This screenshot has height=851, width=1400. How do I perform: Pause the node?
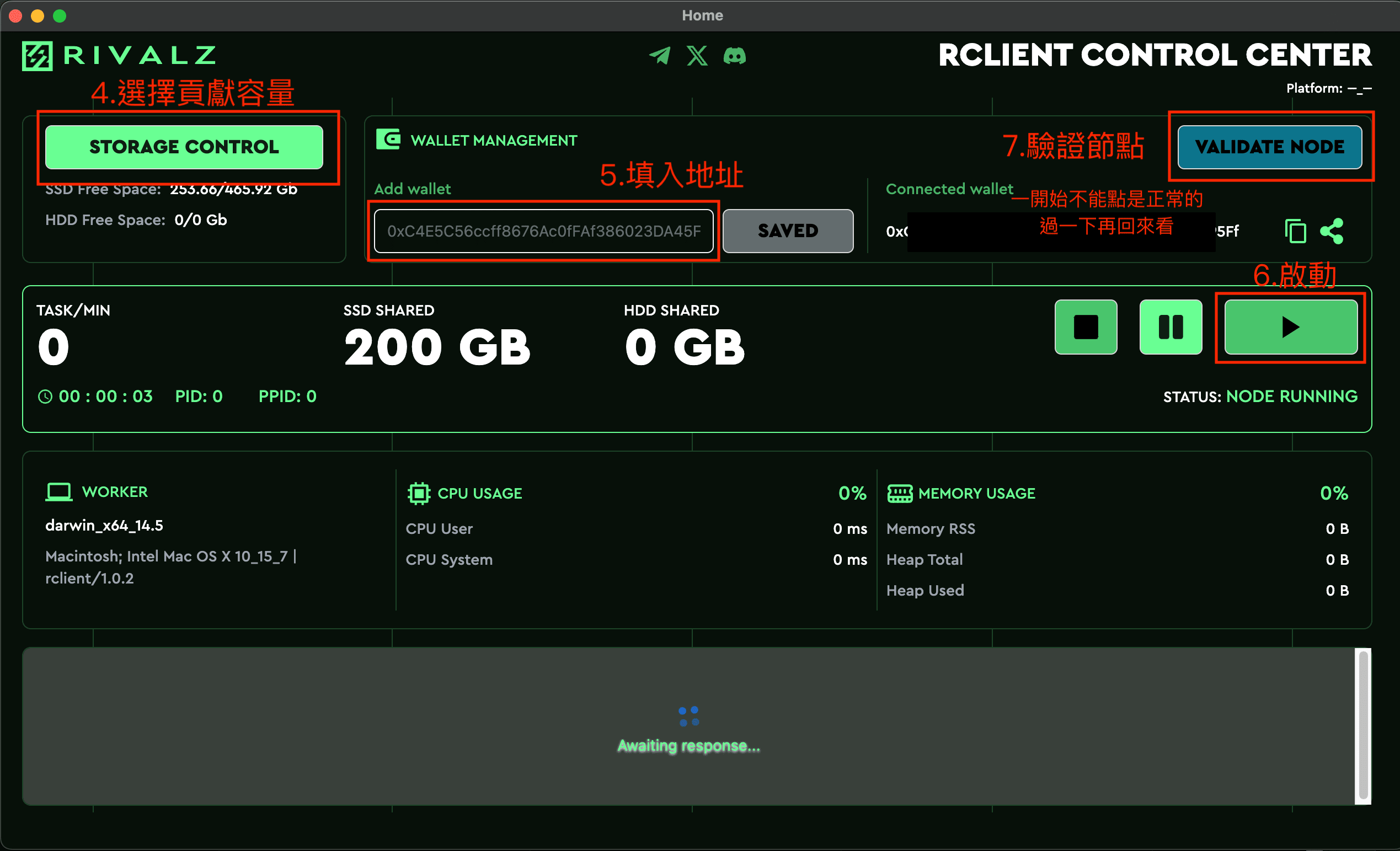[1171, 327]
